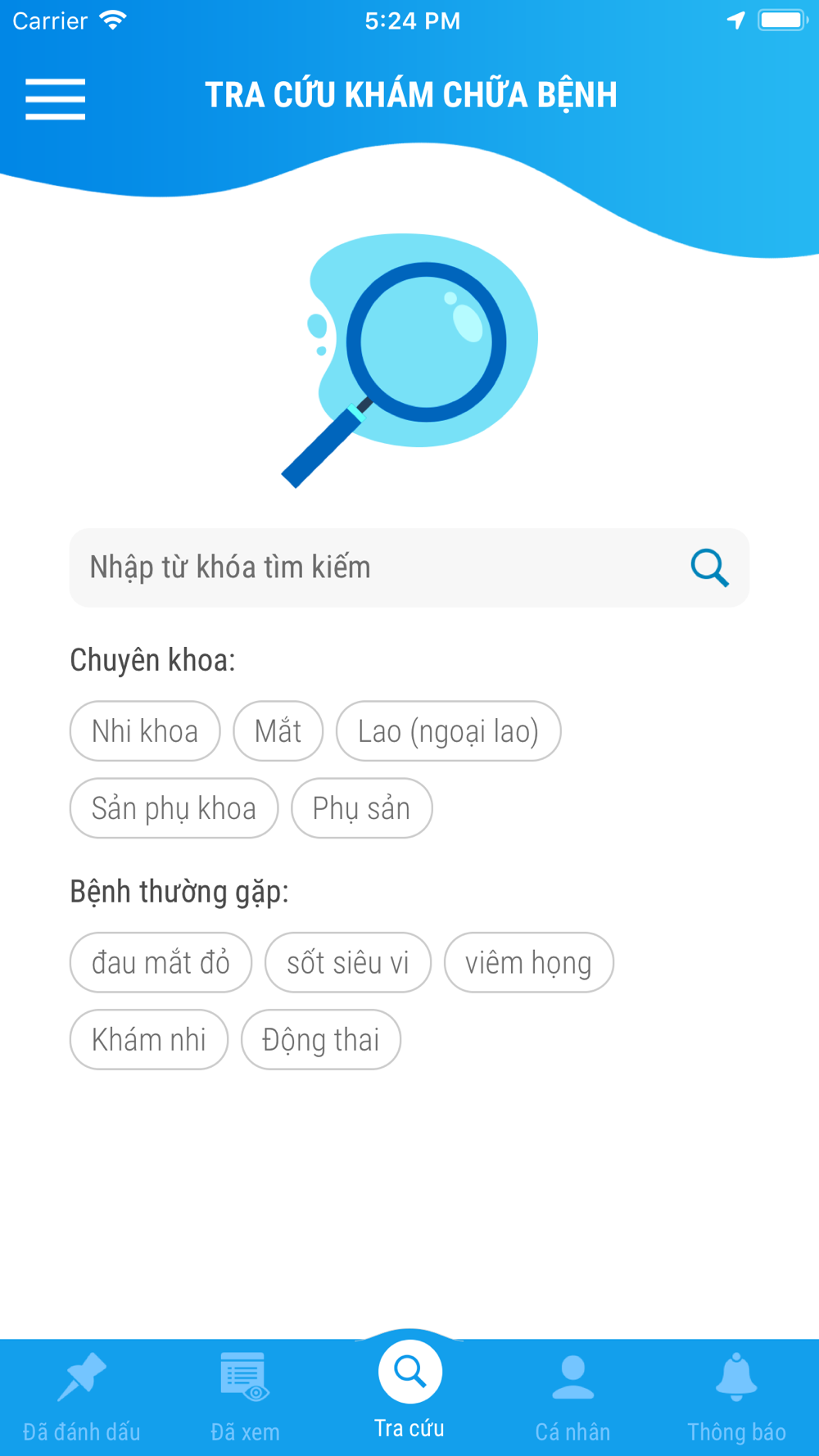Select the Mắt specialty chip
The width and height of the screenshot is (819, 1456).
pos(278,731)
